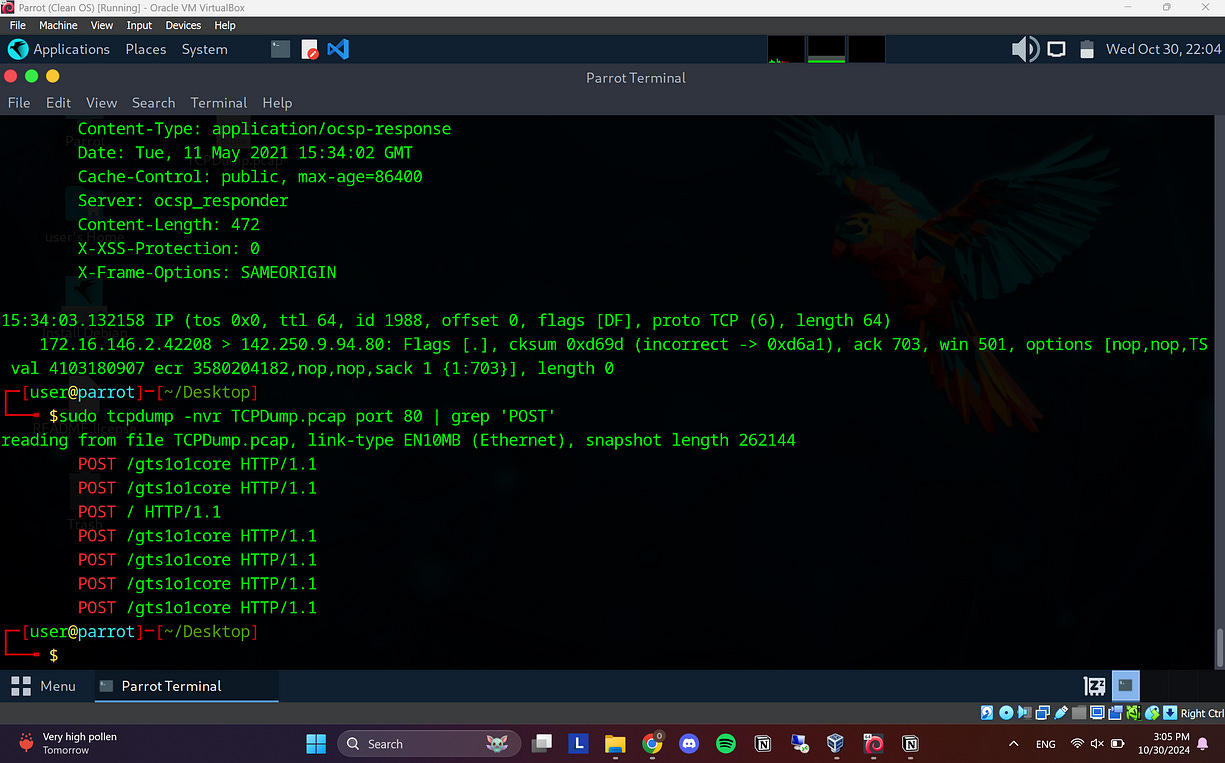Image resolution: width=1225 pixels, height=763 pixels.
Task: Open Spotify from the Windows taskbar
Action: point(725,743)
